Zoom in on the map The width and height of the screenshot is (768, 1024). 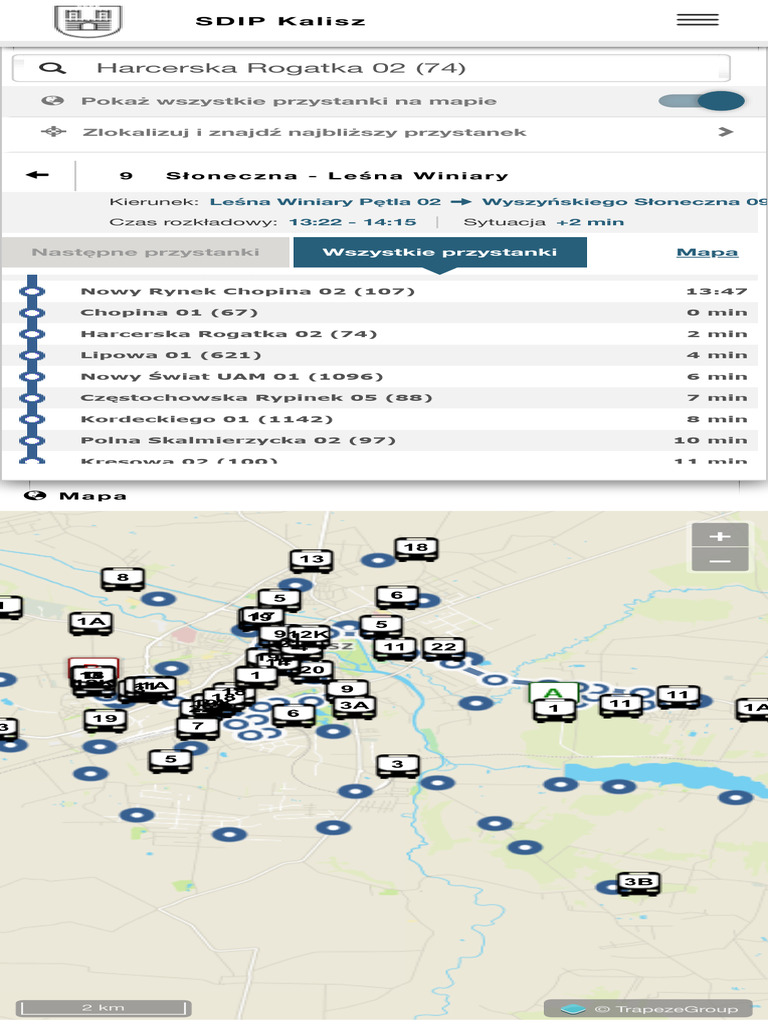point(720,536)
